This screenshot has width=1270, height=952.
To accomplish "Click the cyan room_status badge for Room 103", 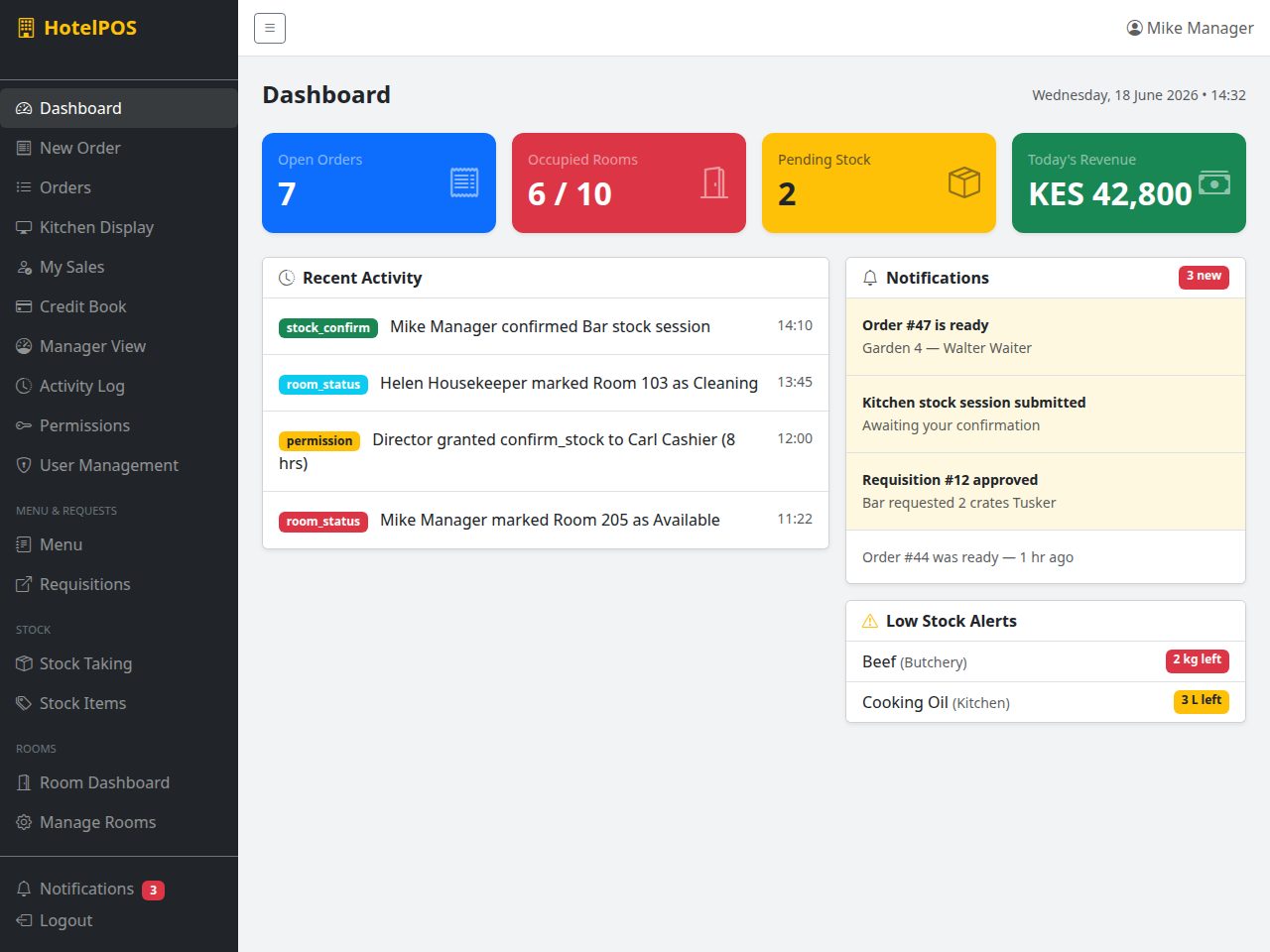I will click(x=323, y=384).
